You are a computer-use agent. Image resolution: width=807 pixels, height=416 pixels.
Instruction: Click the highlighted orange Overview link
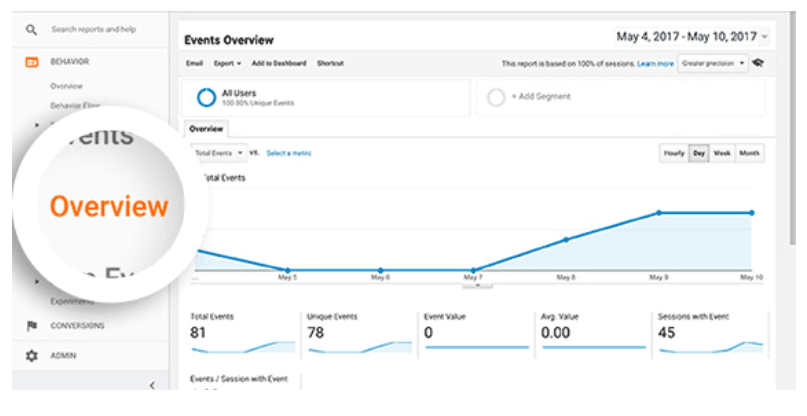click(x=109, y=206)
